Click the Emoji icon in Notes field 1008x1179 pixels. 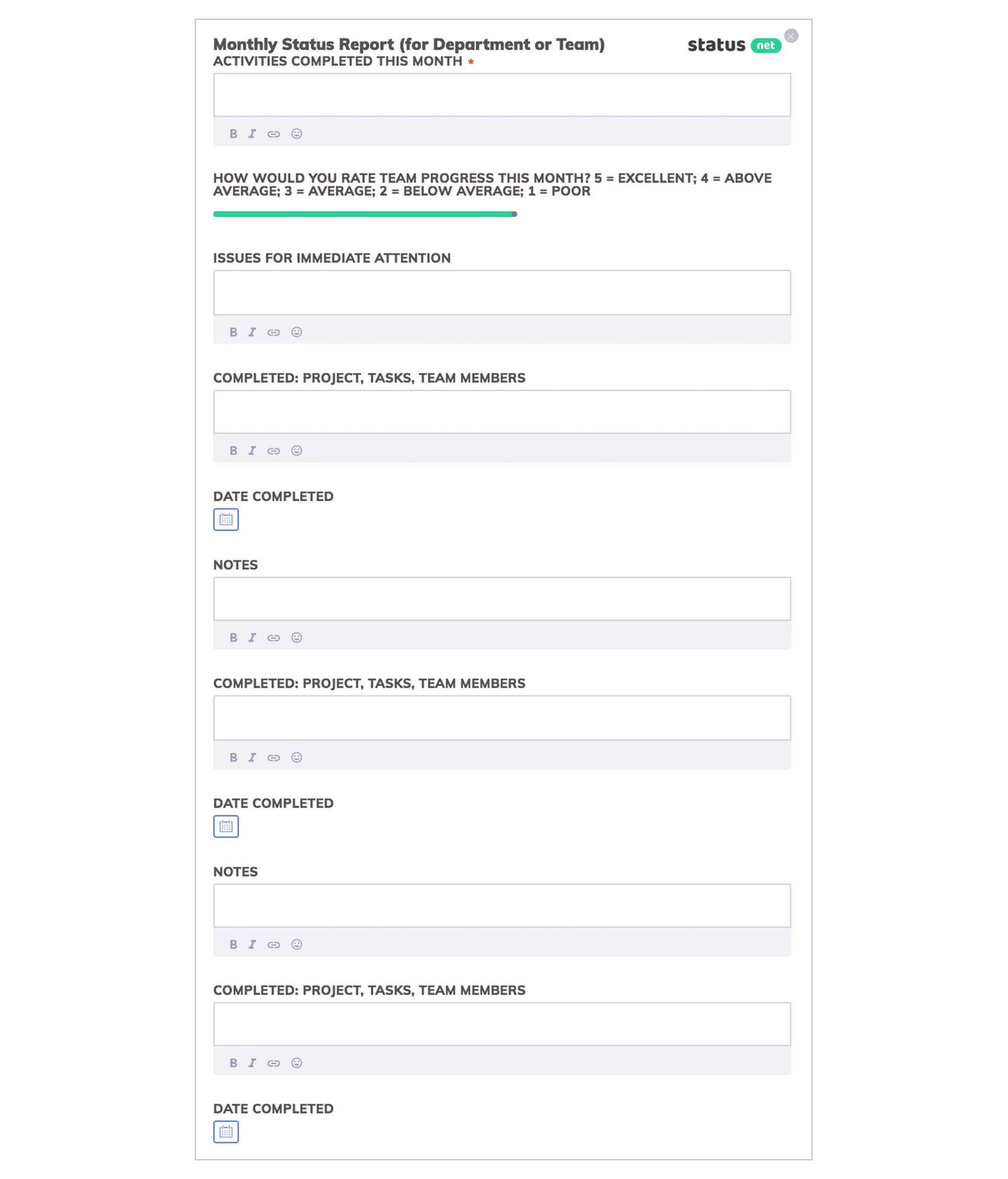point(297,637)
